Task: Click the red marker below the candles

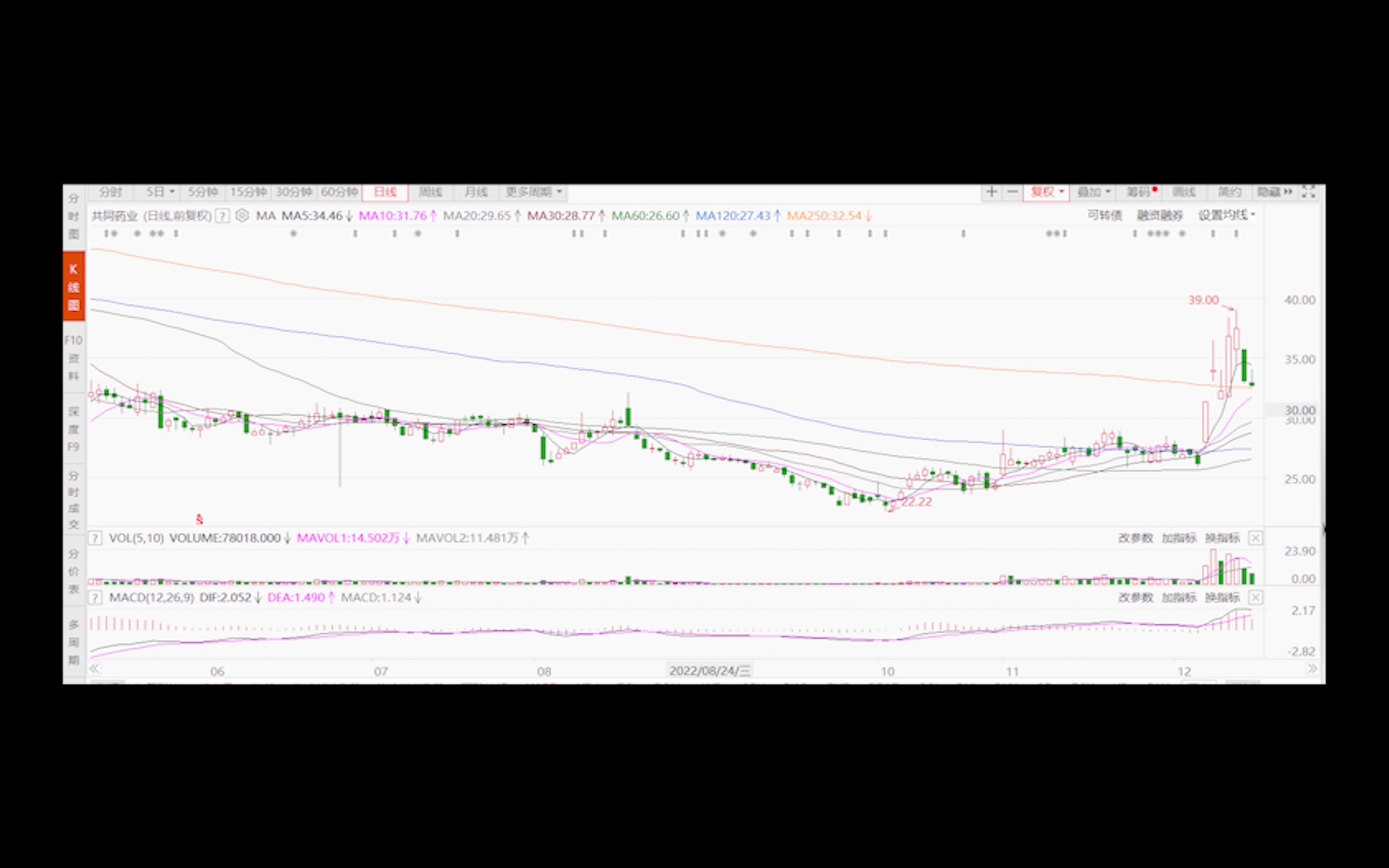Action: pos(199,520)
